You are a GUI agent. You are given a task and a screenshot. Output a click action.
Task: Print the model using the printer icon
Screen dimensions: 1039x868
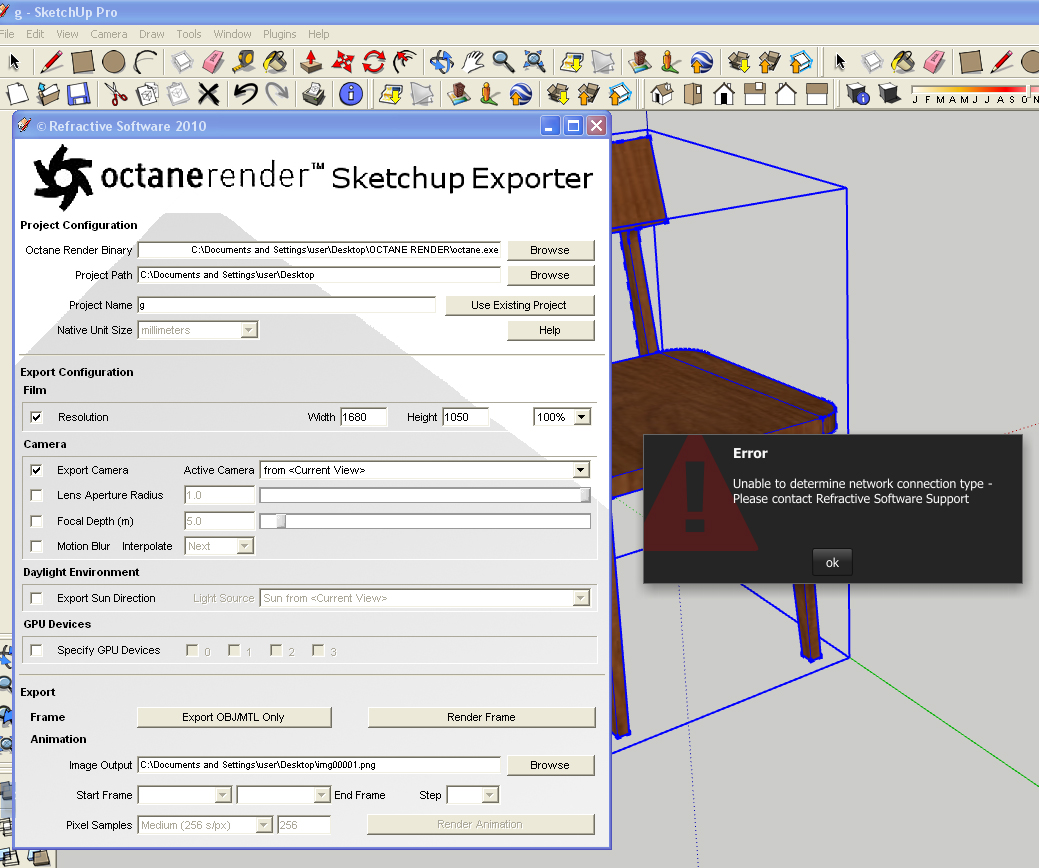(x=313, y=93)
